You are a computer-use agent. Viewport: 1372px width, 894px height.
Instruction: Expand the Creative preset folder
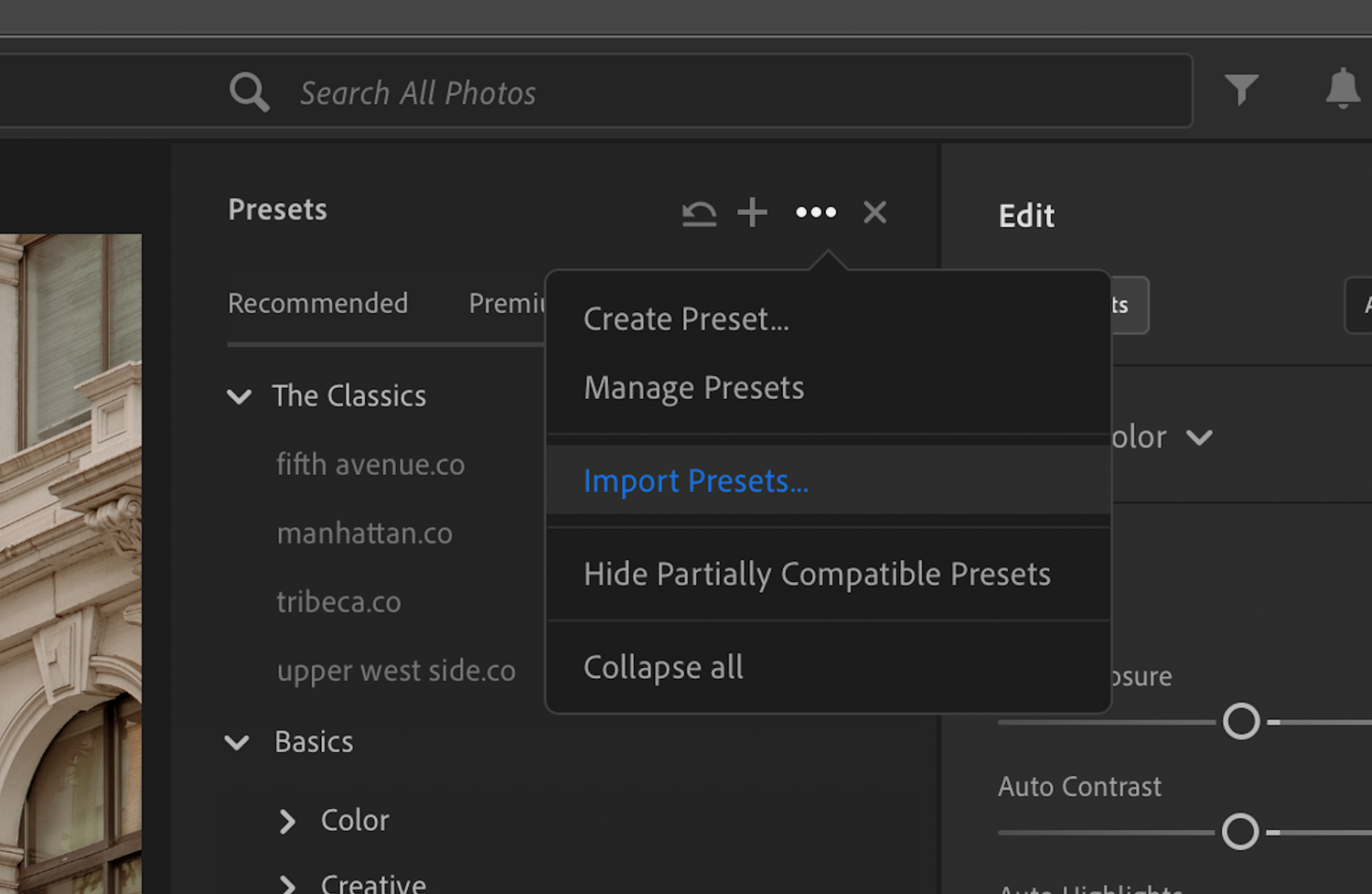click(287, 883)
